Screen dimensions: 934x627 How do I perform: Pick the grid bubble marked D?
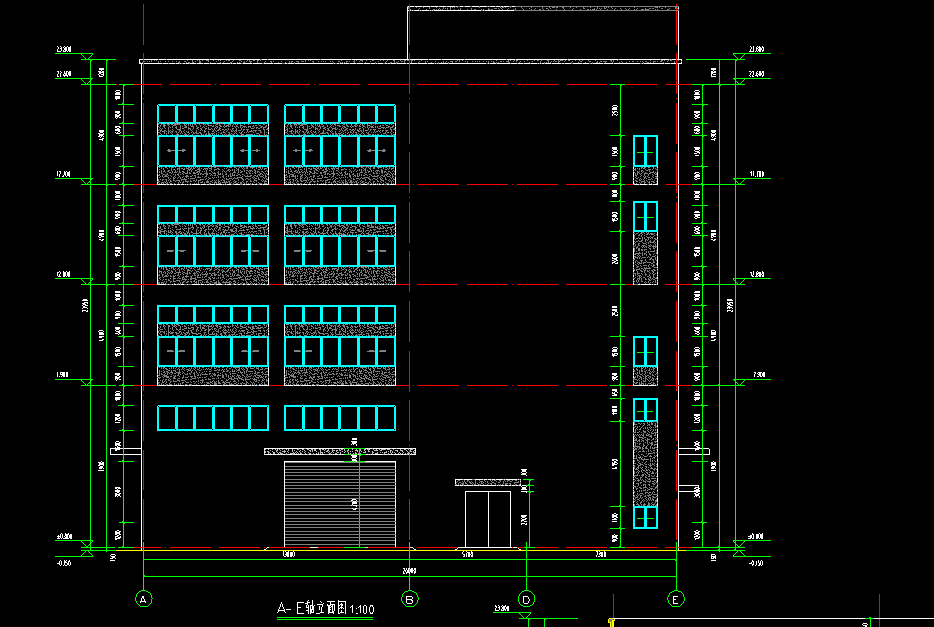[x=527, y=599]
